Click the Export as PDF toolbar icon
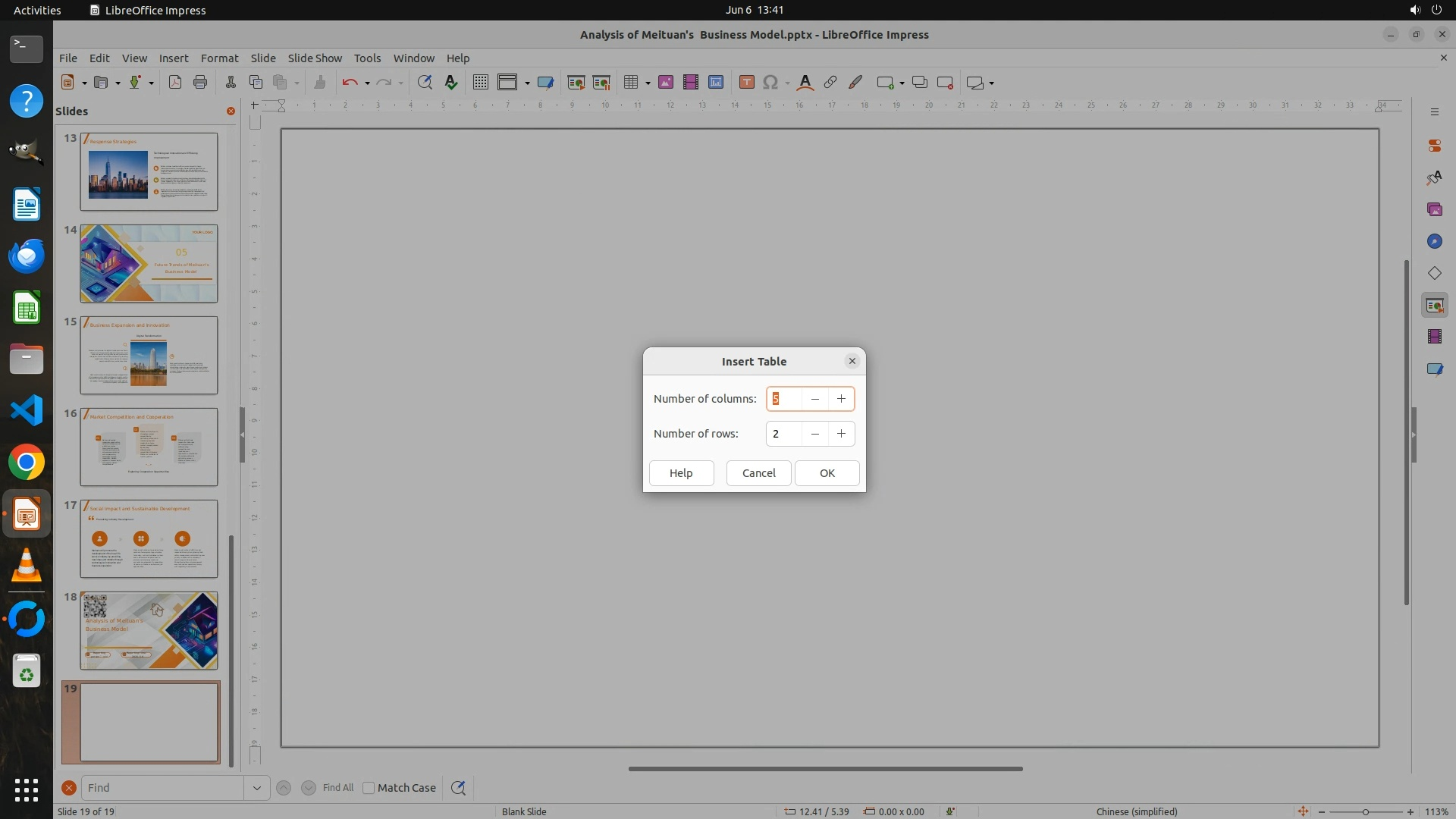 click(175, 83)
